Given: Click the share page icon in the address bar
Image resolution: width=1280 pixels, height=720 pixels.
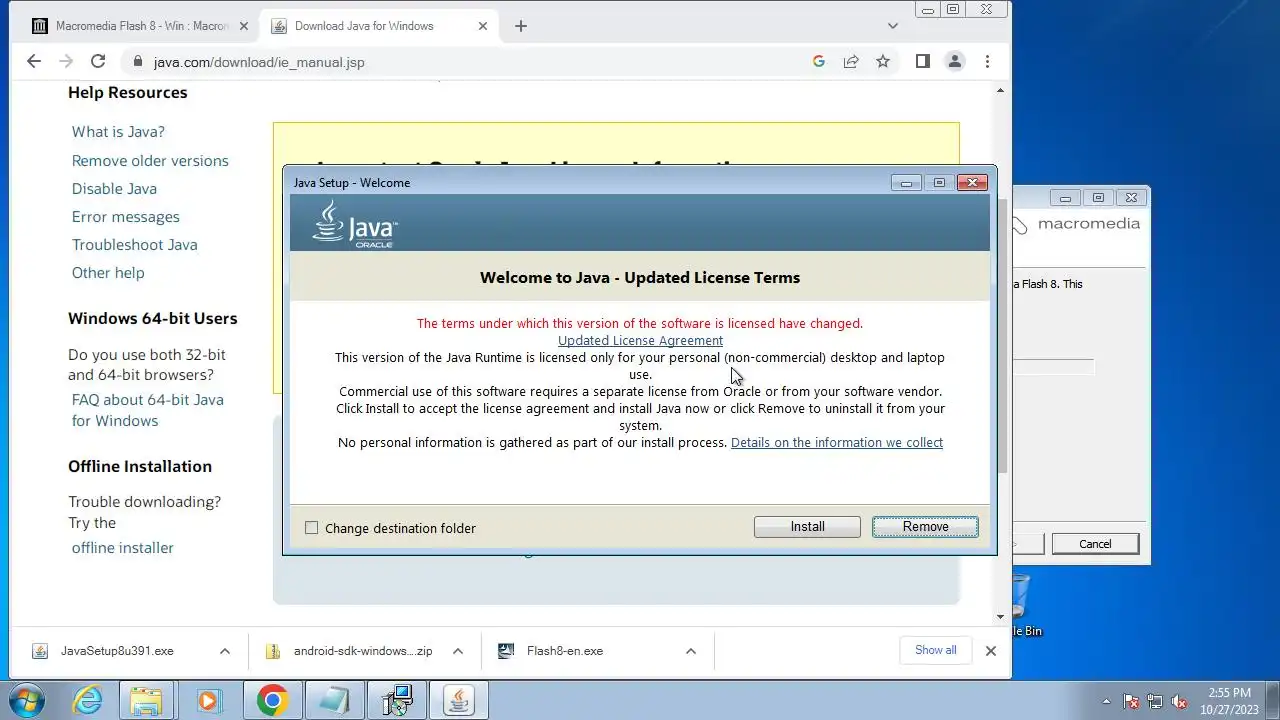Looking at the screenshot, I should pos(851,62).
